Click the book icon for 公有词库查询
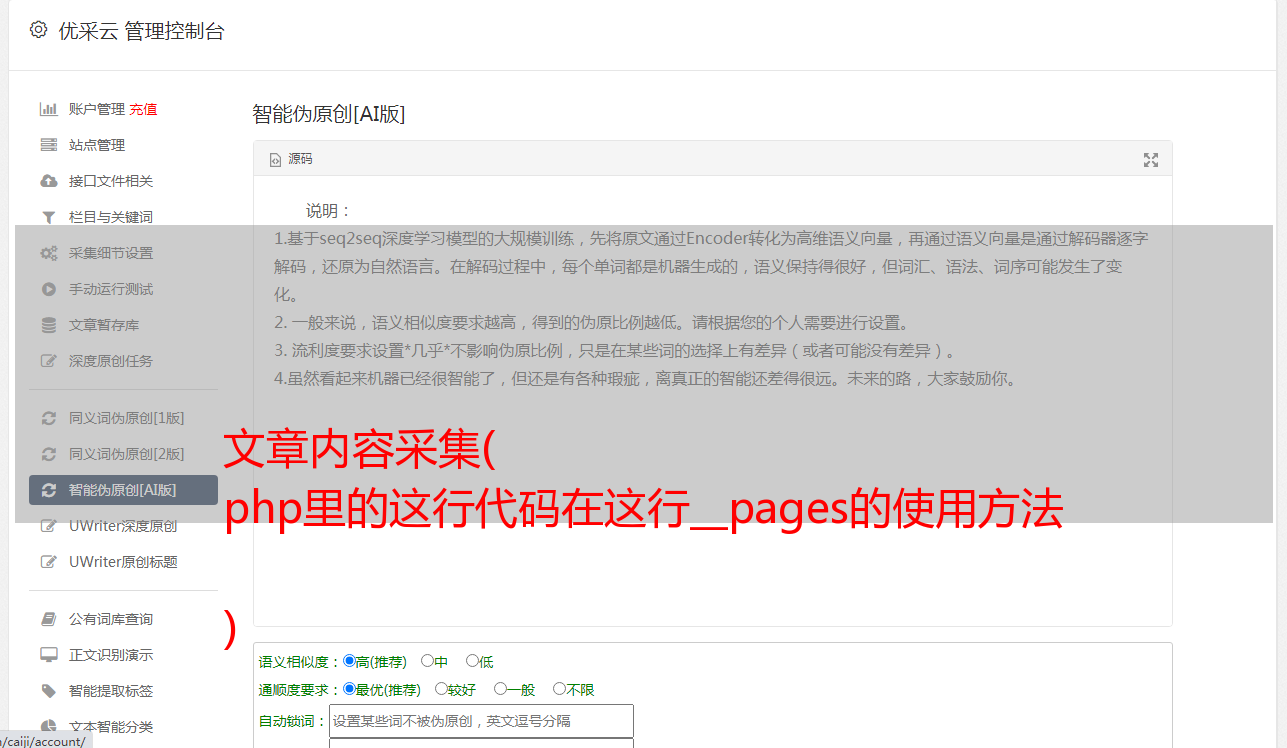Viewport: 1287px width, 748px height. click(48, 619)
